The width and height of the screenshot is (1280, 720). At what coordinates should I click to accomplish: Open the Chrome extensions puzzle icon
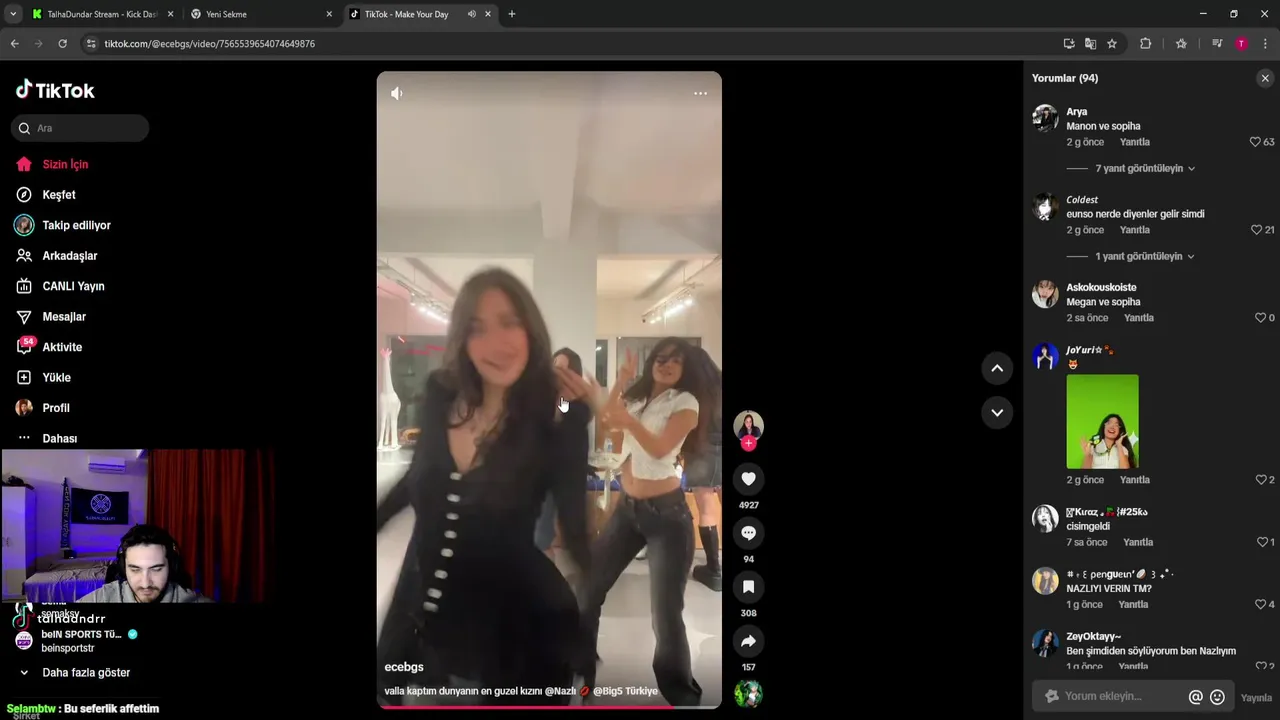click(x=1146, y=44)
